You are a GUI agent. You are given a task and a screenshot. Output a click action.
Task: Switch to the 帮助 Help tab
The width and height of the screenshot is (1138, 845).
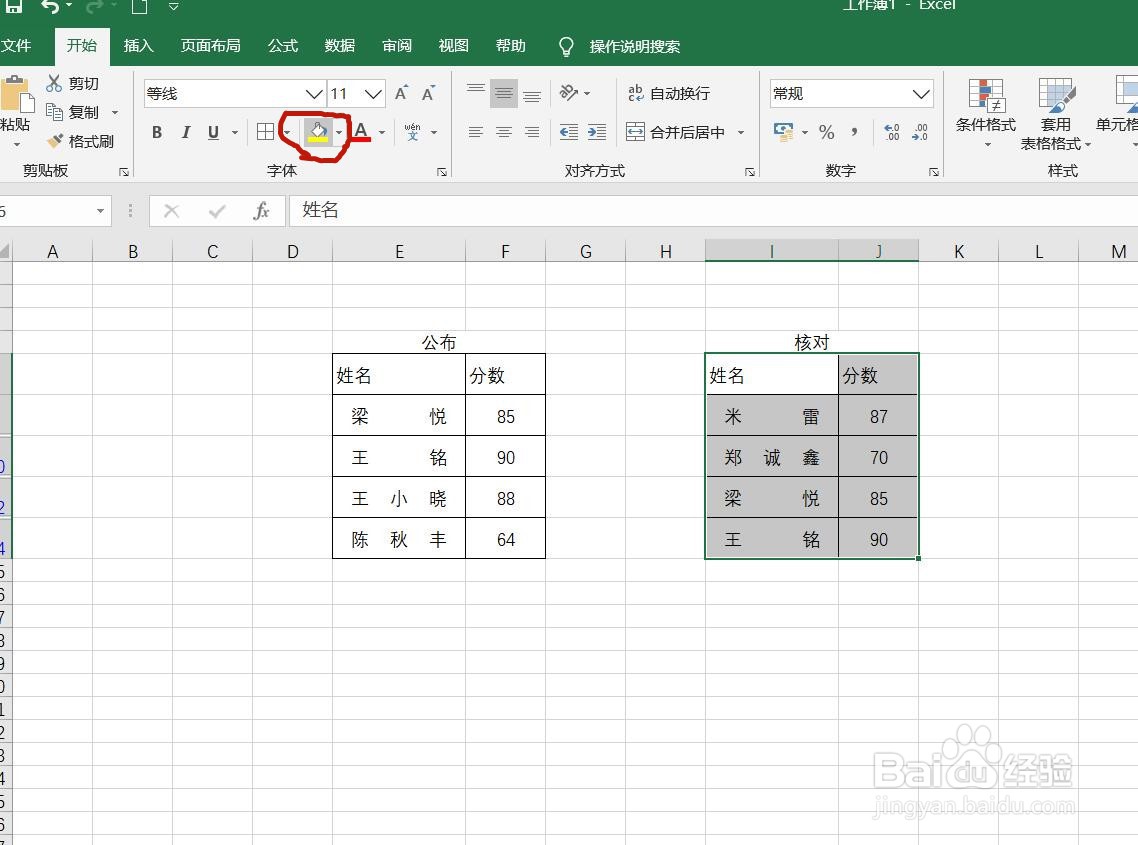[511, 46]
